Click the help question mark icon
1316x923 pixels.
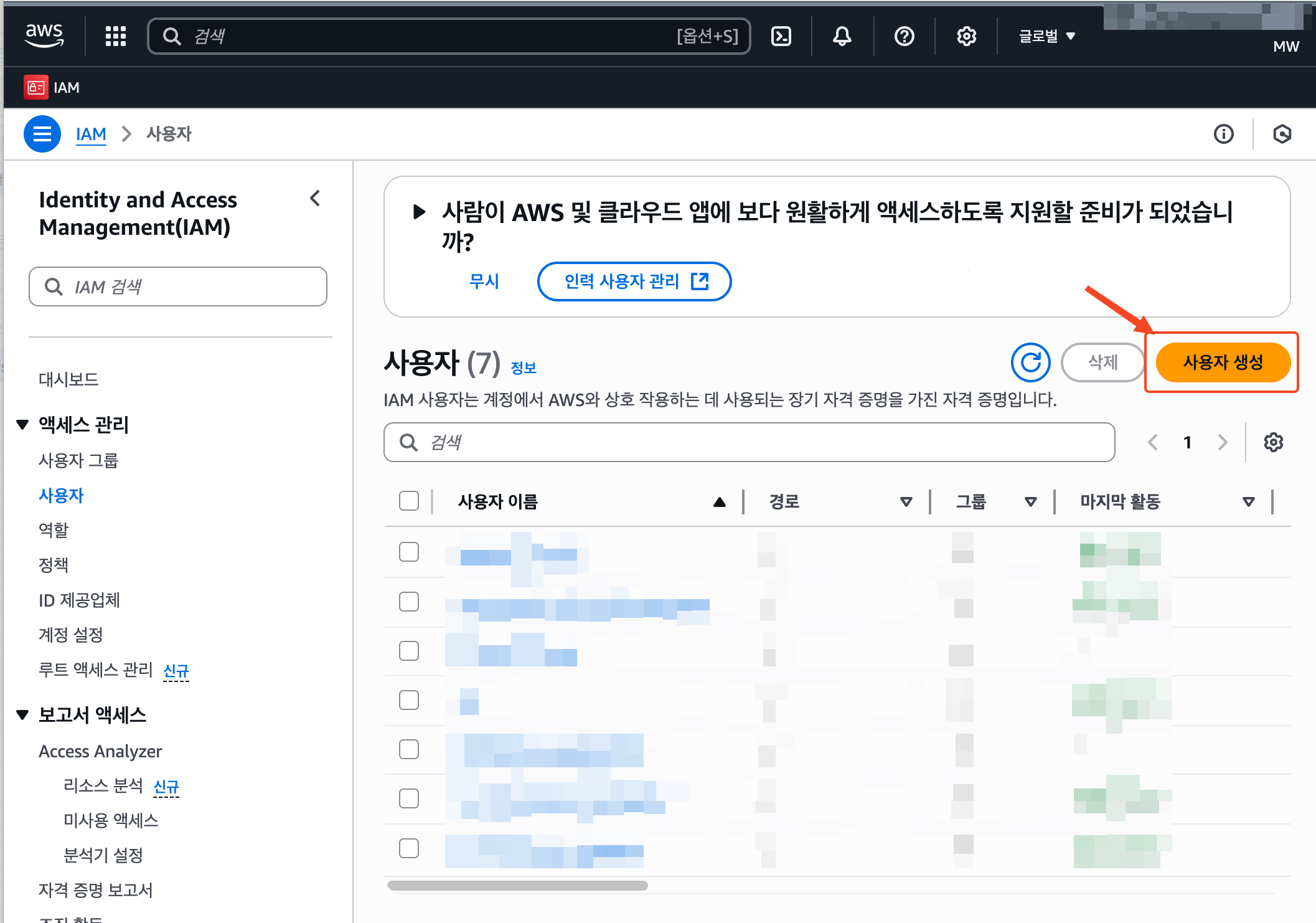pos(904,36)
